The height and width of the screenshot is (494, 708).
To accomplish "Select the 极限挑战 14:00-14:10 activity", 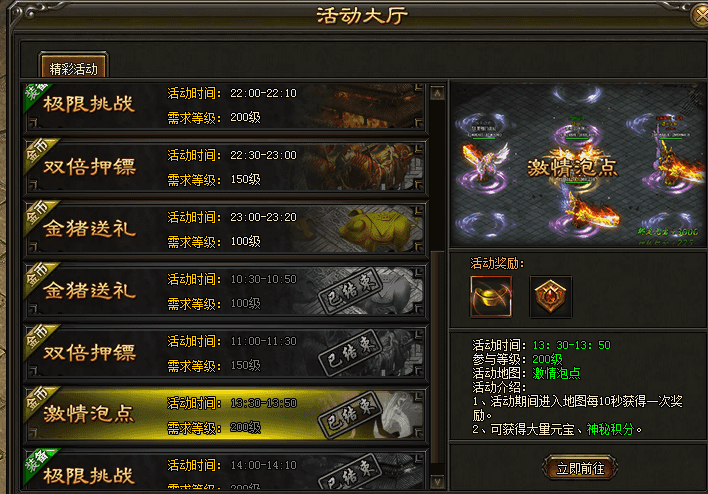I will pos(225,470).
